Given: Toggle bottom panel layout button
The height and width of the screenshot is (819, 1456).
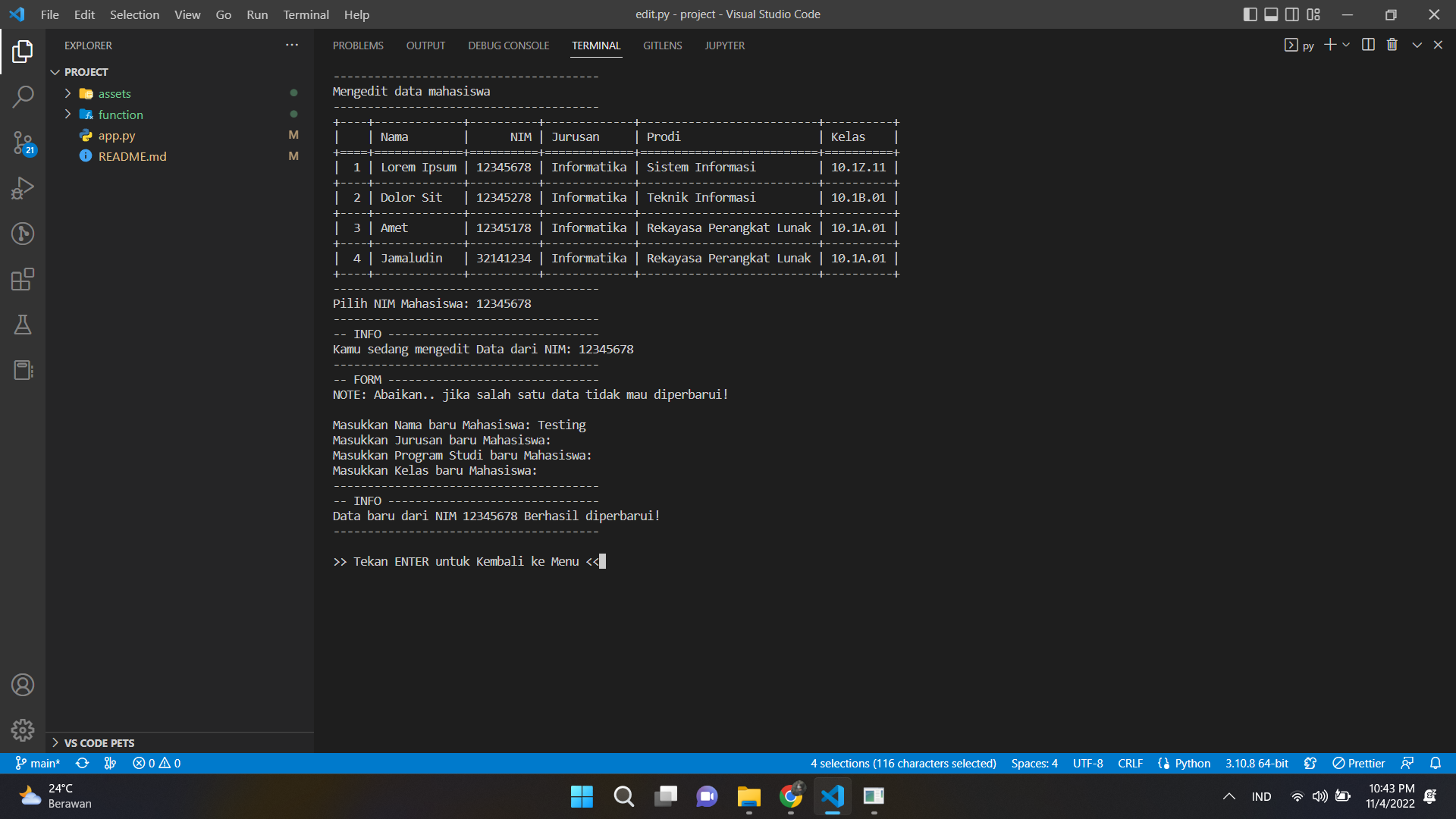Looking at the screenshot, I should (1271, 14).
